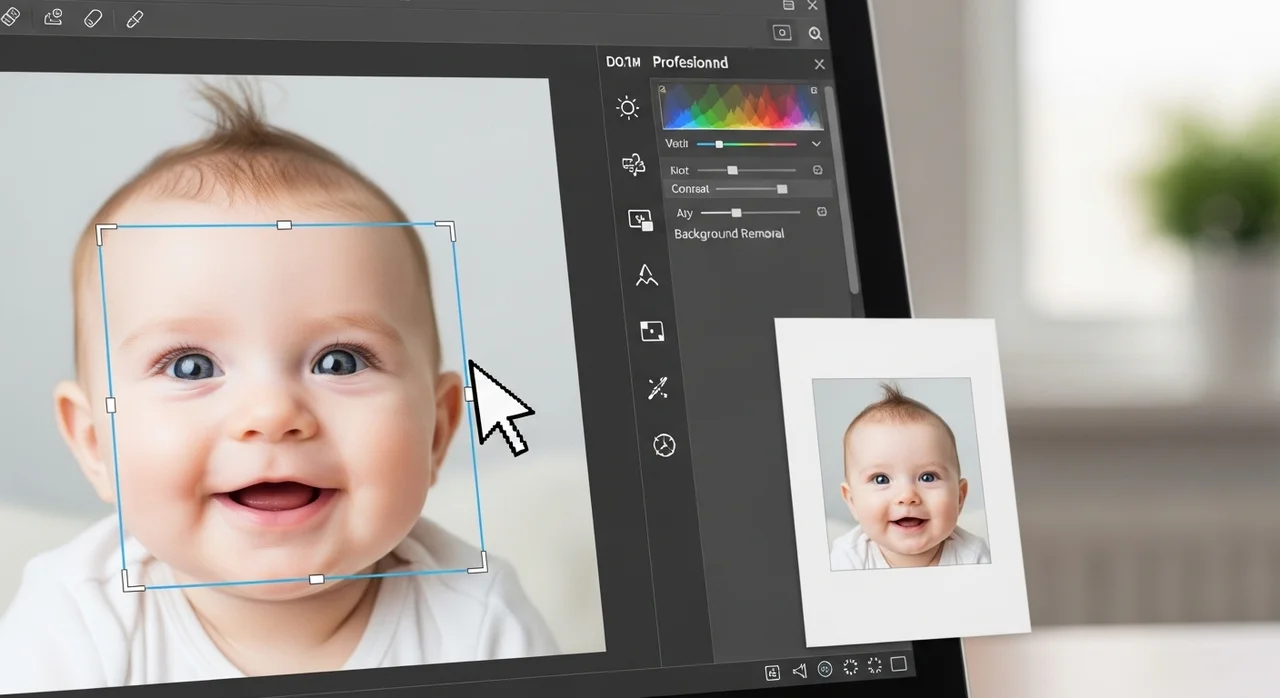Toggle the empty square in bottom status bar
This screenshot has width=1280, height=698.
[x=898, y=665]
